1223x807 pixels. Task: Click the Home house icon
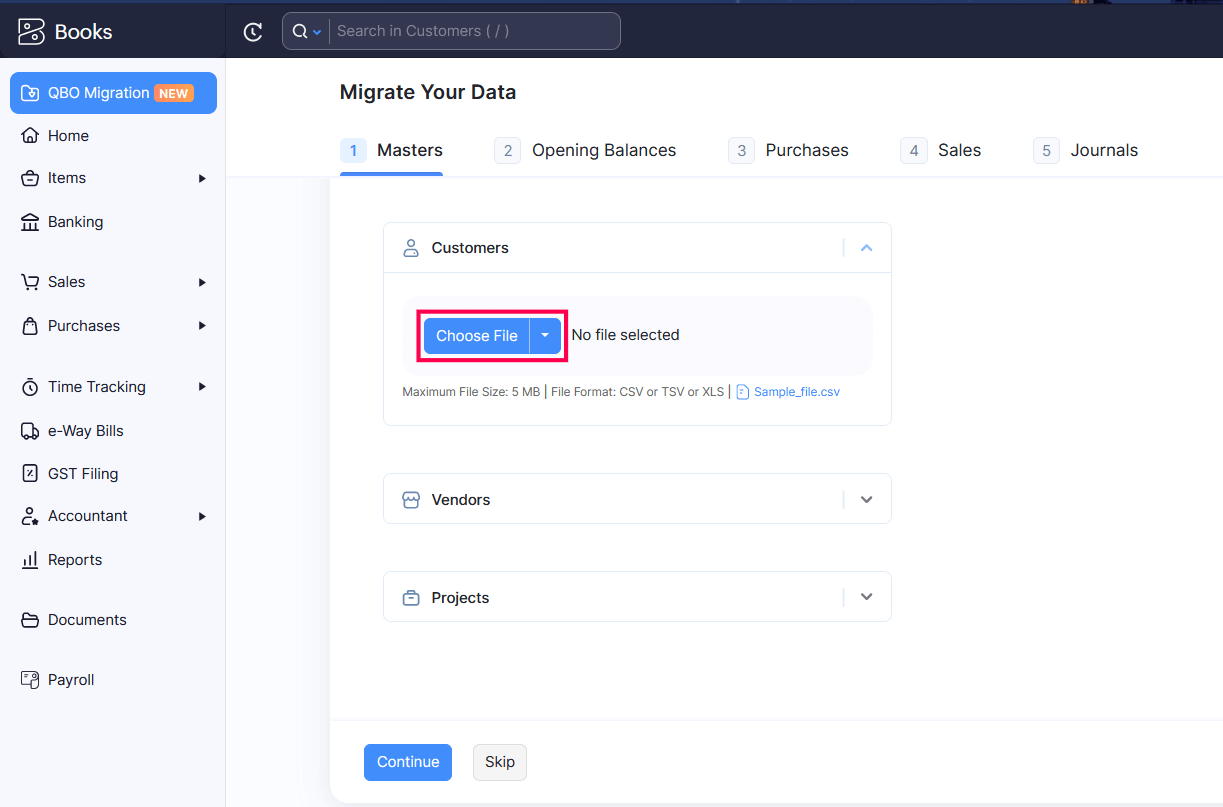coord(30,136)
